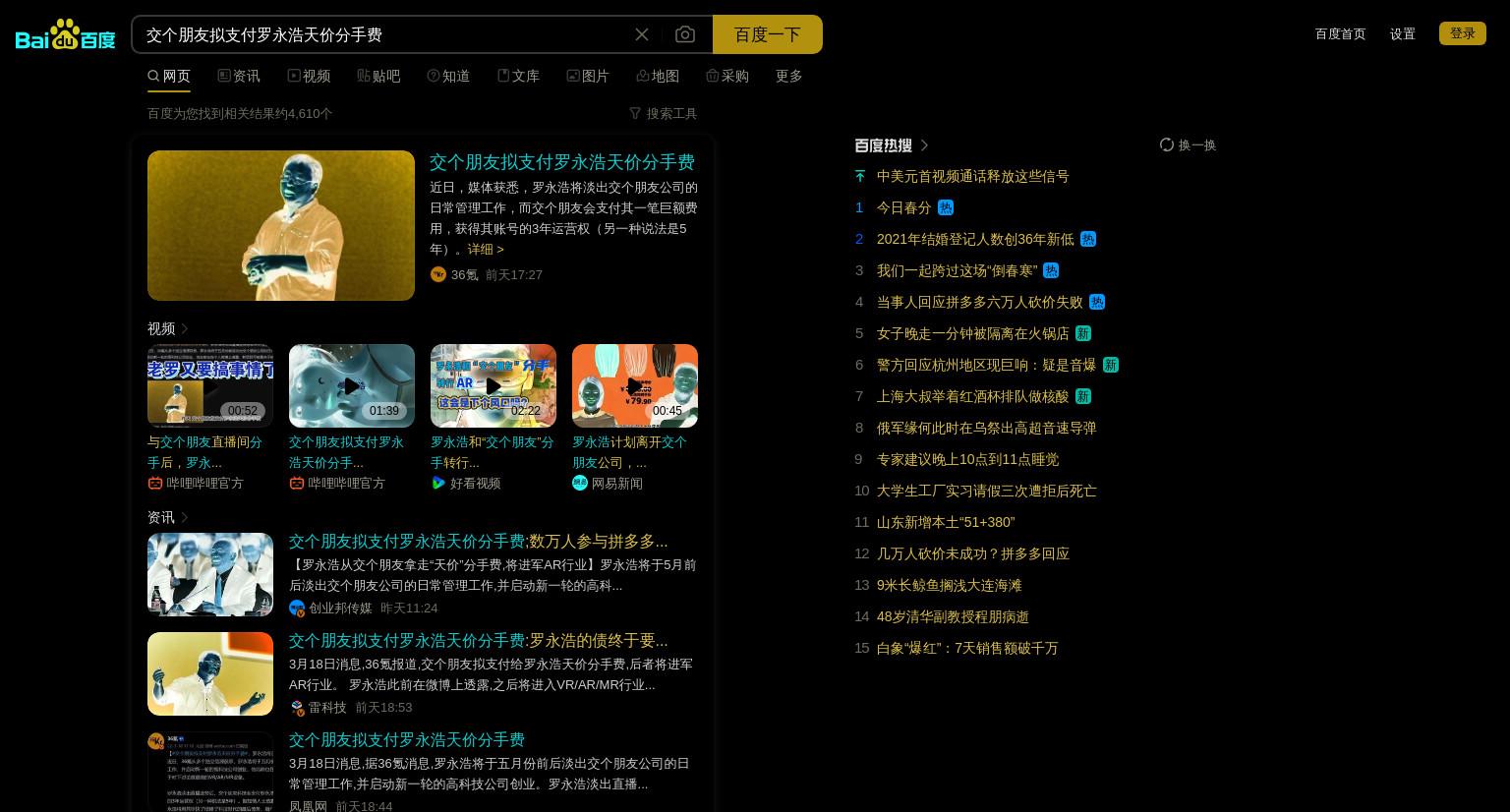This screenshot has height=812, width=1510.
Task: Click first 哔哩哔哩官方 source icon under 00:52 video
Action: pyautogui.click(x=155, y=483)
